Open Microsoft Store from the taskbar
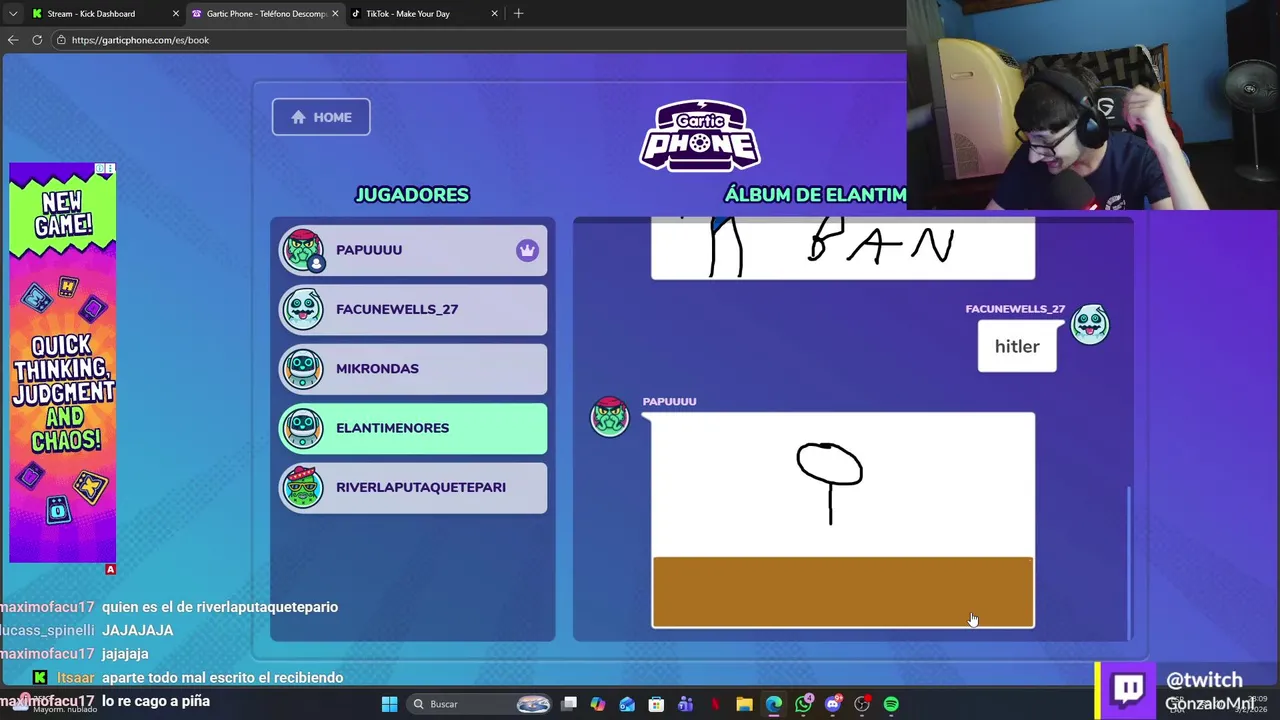 [x=656, y=704]
